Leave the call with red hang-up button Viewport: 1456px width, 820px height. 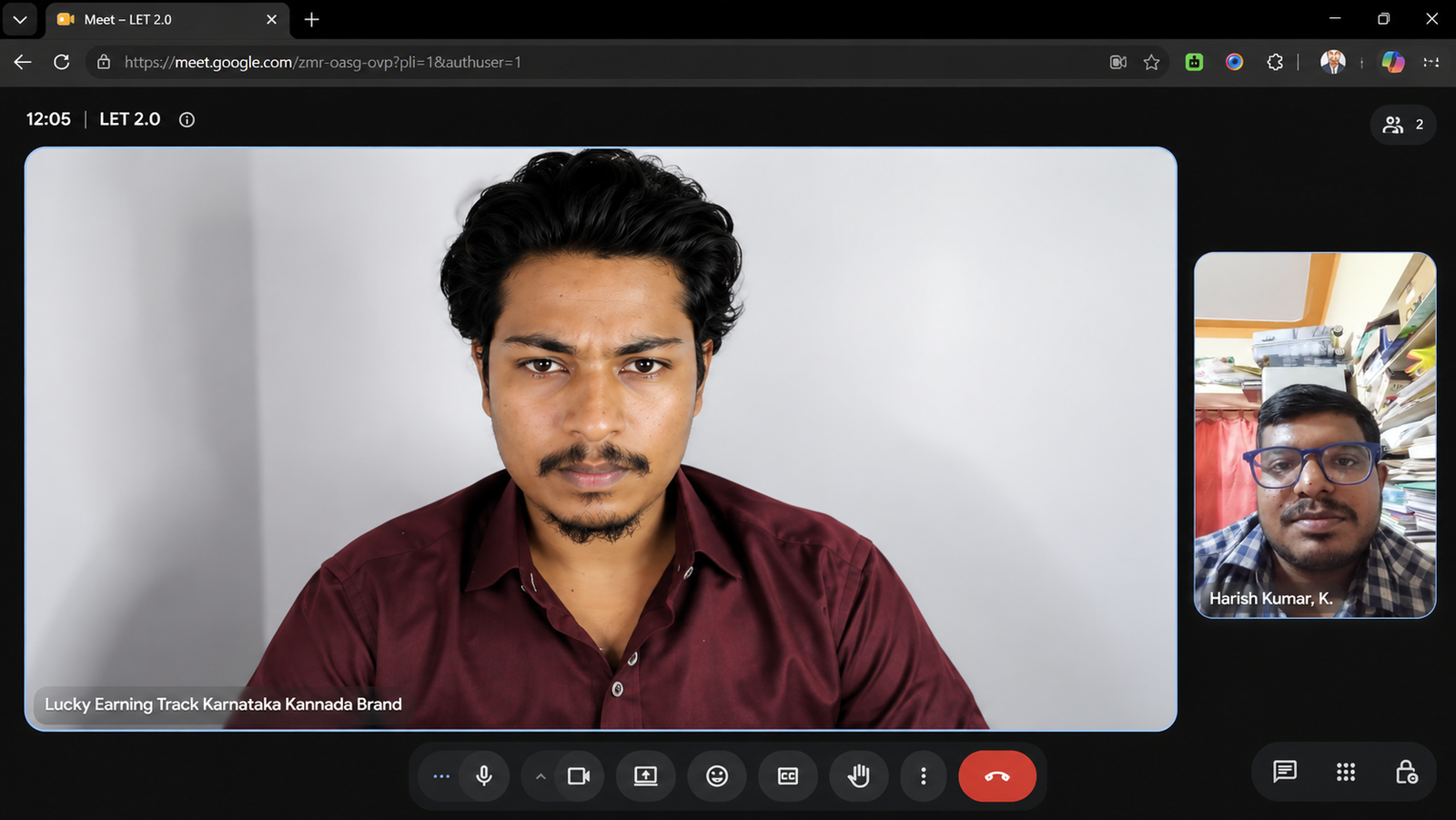[x=997, y=776]
